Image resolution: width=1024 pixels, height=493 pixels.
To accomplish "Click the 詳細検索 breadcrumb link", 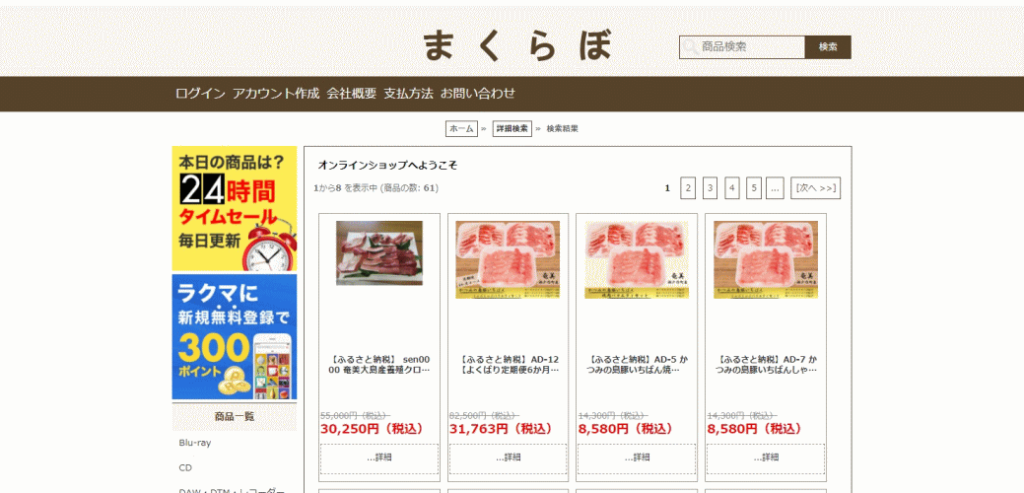I will coord(512,129).
